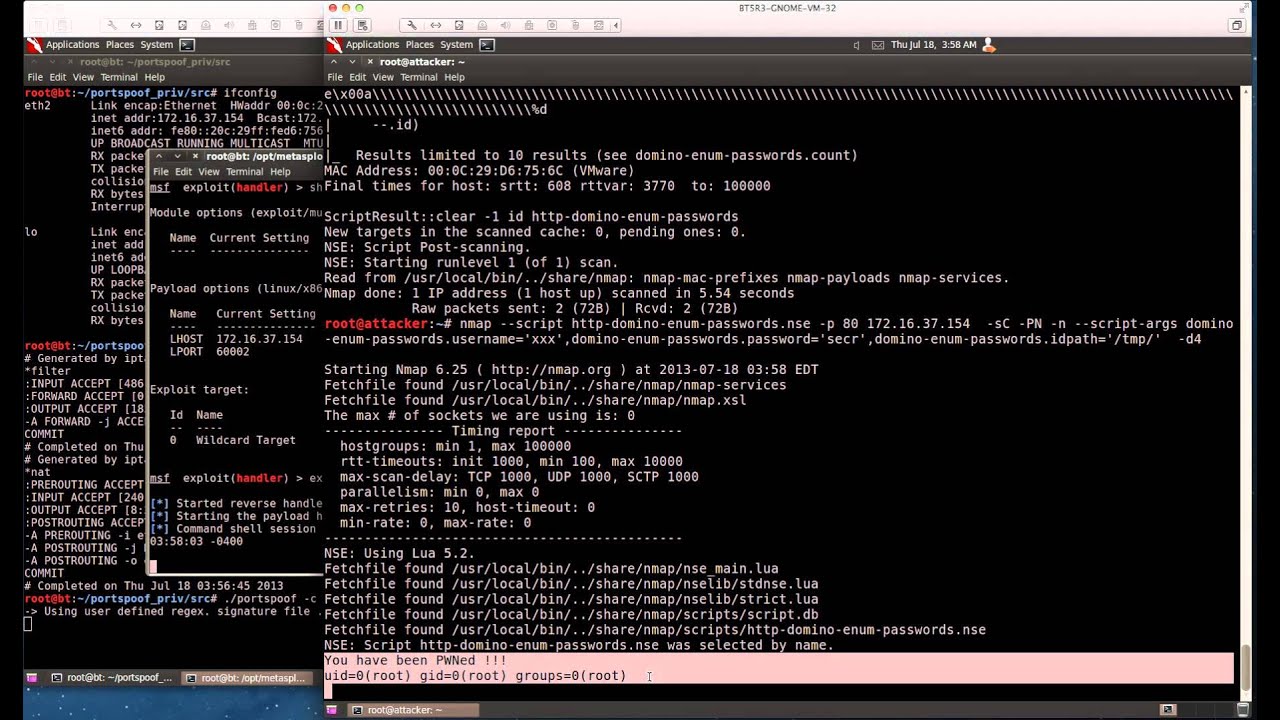Open System menu in attacker VM panel

coord(456,45)
